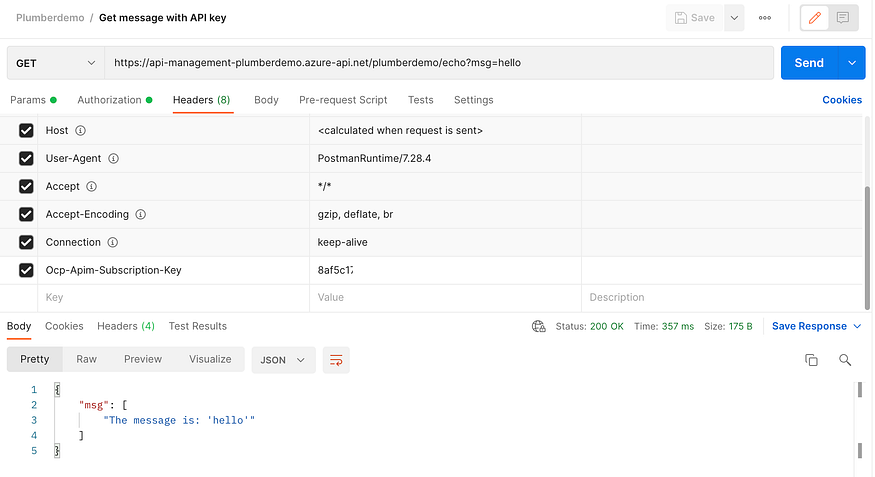Open the three-dots more actions menu
The height and width of the screenshot is (477, 875).
[x=765, y=18]
